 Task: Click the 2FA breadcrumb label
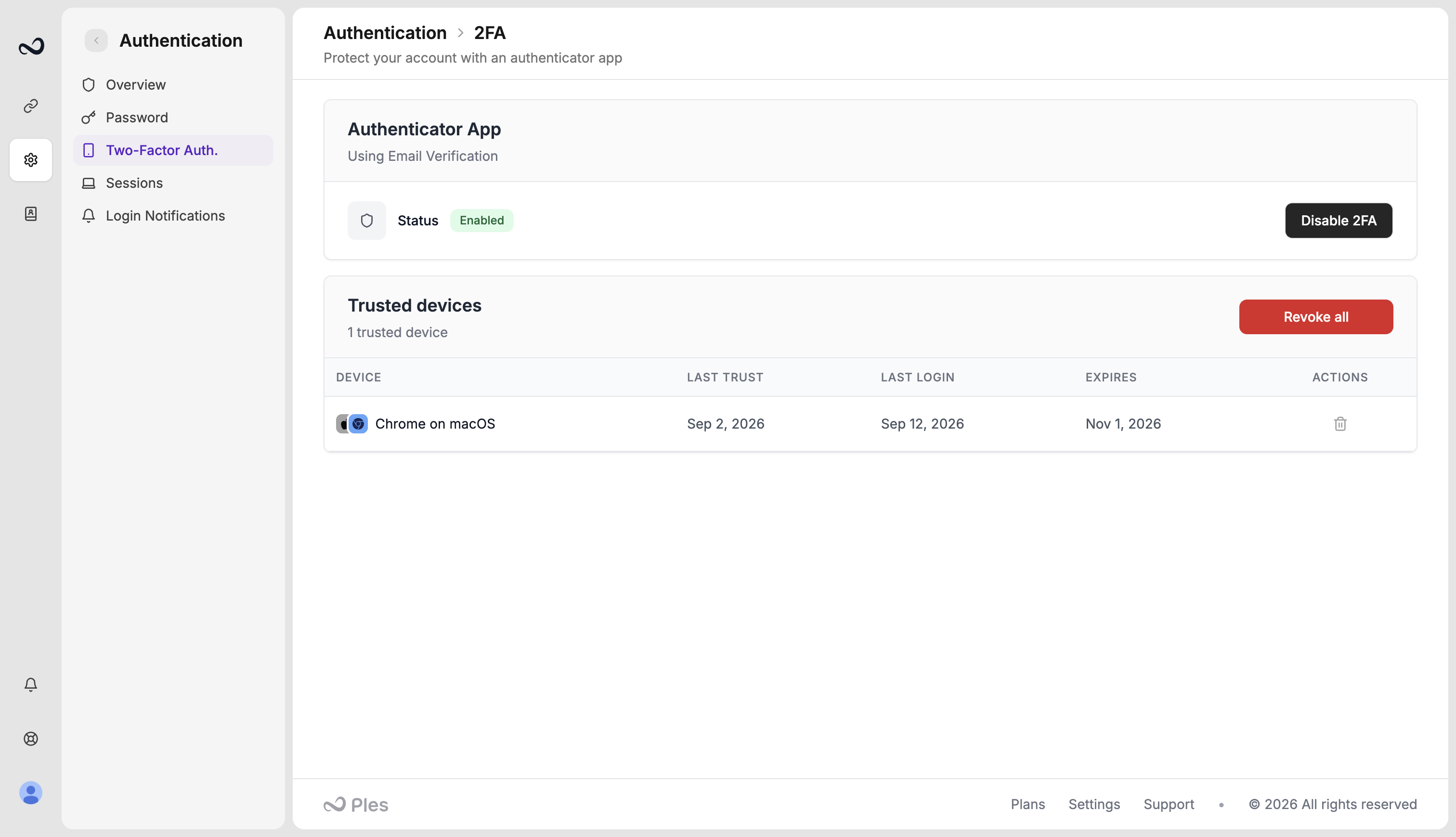tap(490, 33)
